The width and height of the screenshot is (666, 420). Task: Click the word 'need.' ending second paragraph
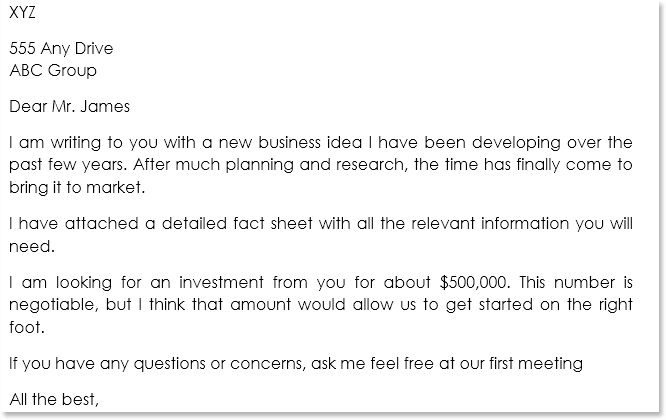pos(32,246)
